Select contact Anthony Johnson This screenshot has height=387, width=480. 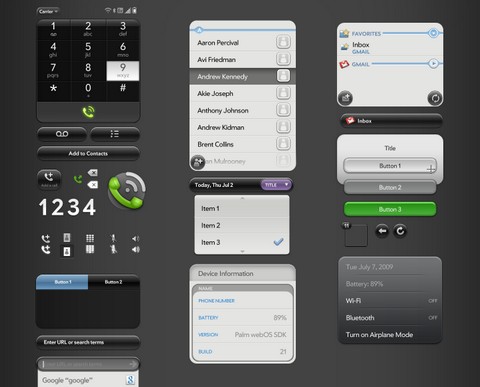[x=242, y=110]
